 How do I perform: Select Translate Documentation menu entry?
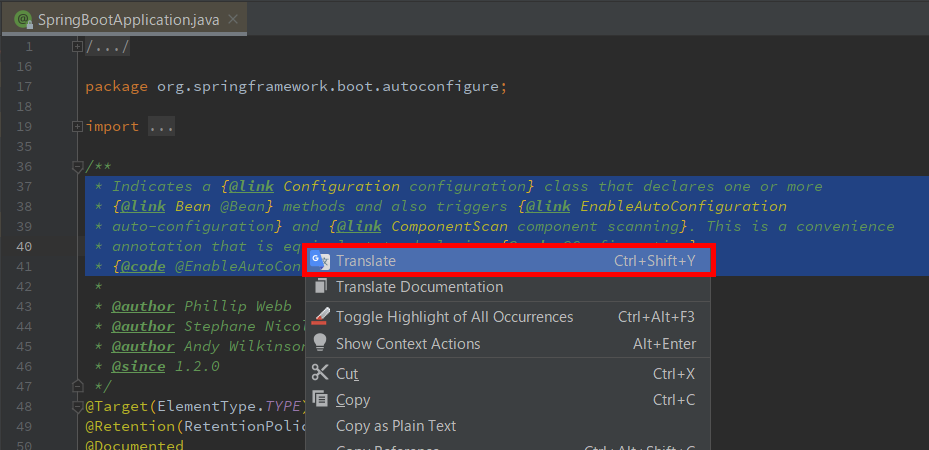(x=508, y=287)
